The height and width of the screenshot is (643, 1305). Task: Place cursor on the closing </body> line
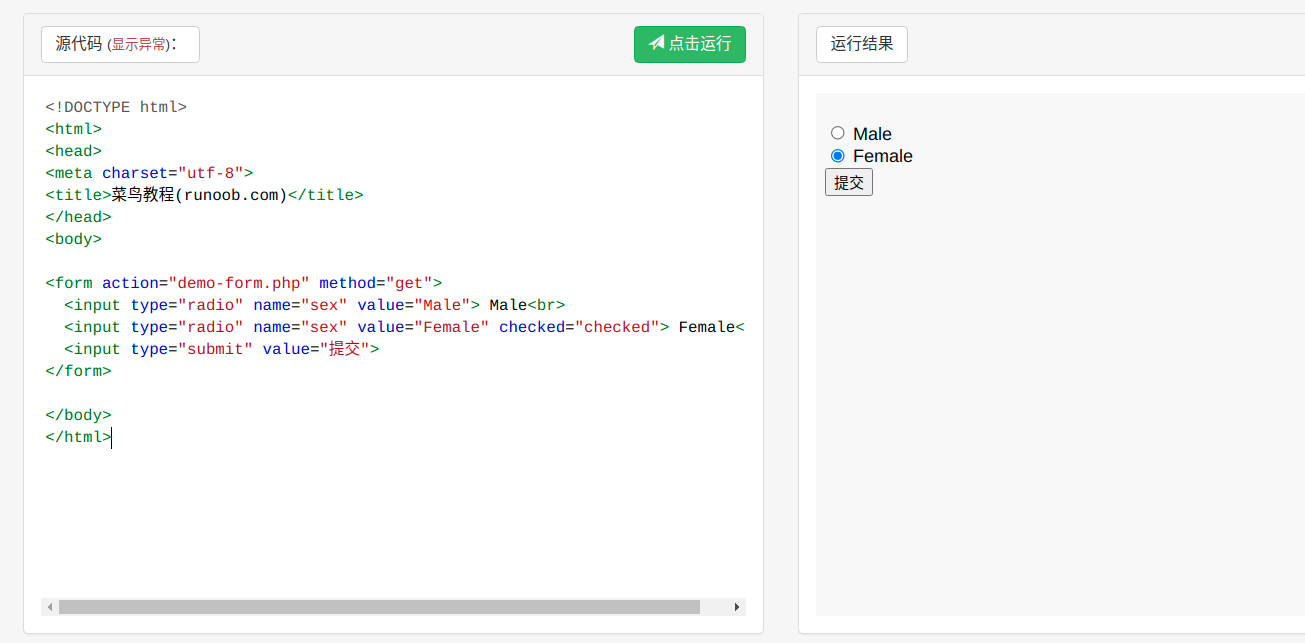78,415
